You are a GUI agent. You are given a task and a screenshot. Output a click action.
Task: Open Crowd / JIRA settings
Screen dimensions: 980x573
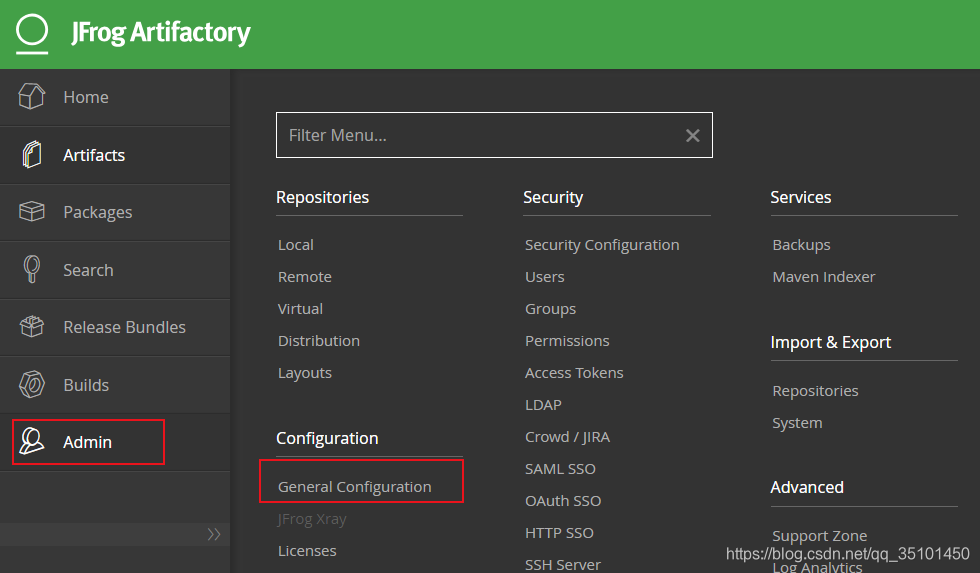[568, 437]
